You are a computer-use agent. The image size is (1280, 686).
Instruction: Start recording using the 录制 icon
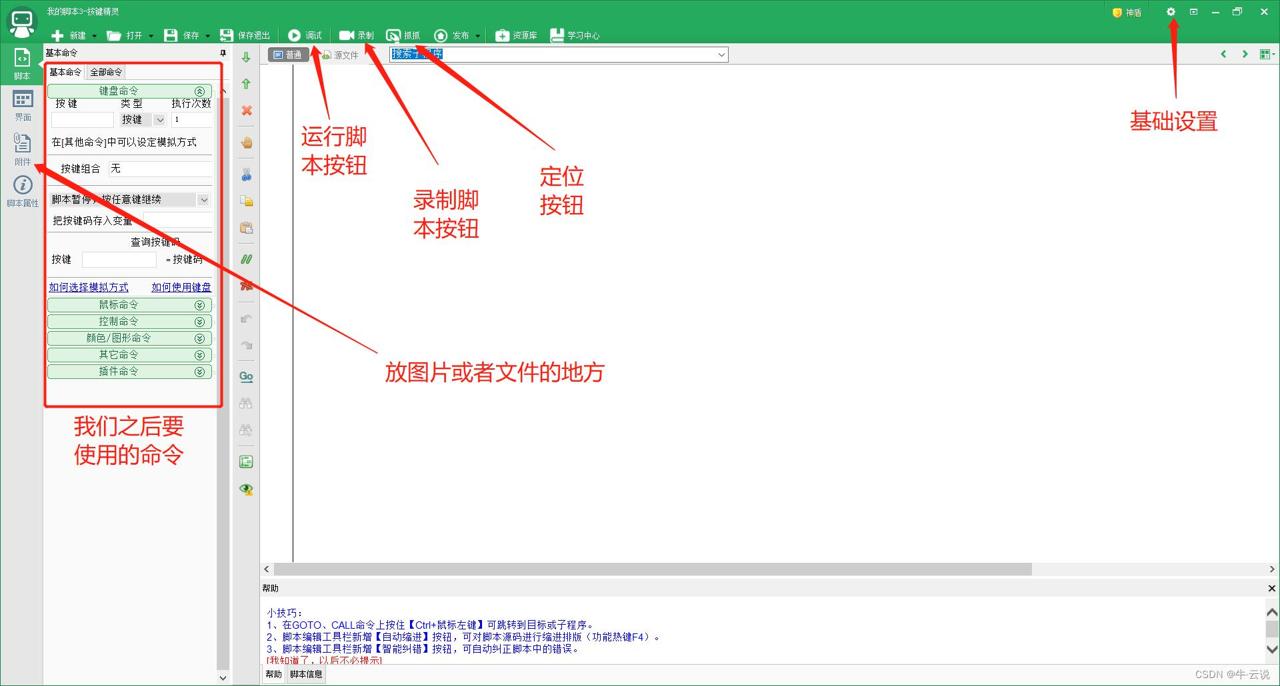(355, 34)
